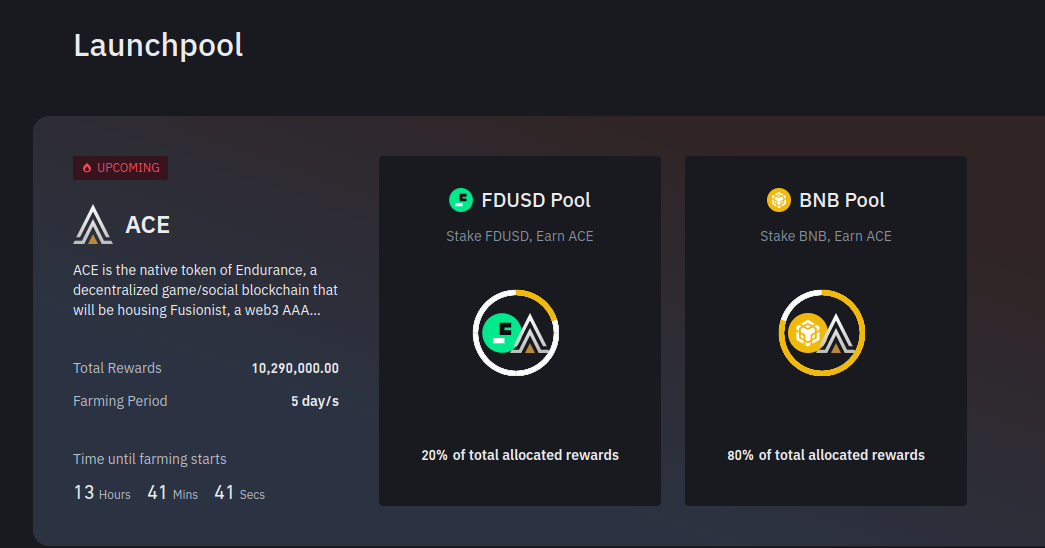Screen dimensions: 1045x548
Task: Click the BNB coin icon beside BNB Pool
Action: click(x=778, y=200)
